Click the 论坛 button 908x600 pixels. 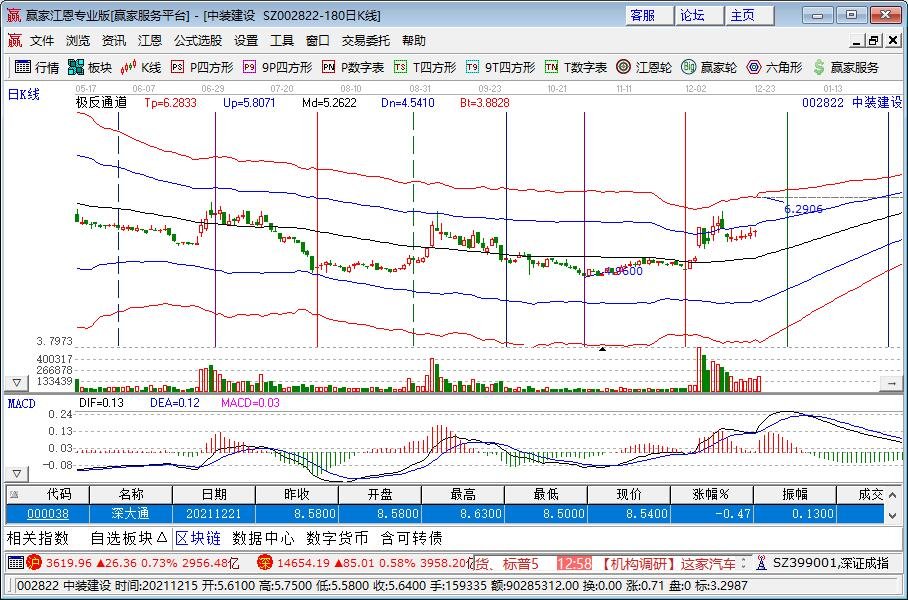tap(699, 15)
